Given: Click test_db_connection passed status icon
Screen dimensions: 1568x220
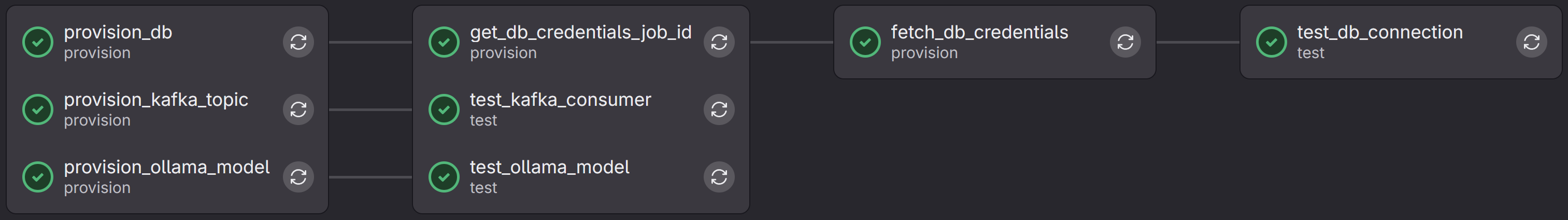Looking at the screenshot, I should [x=1271, y=42].
